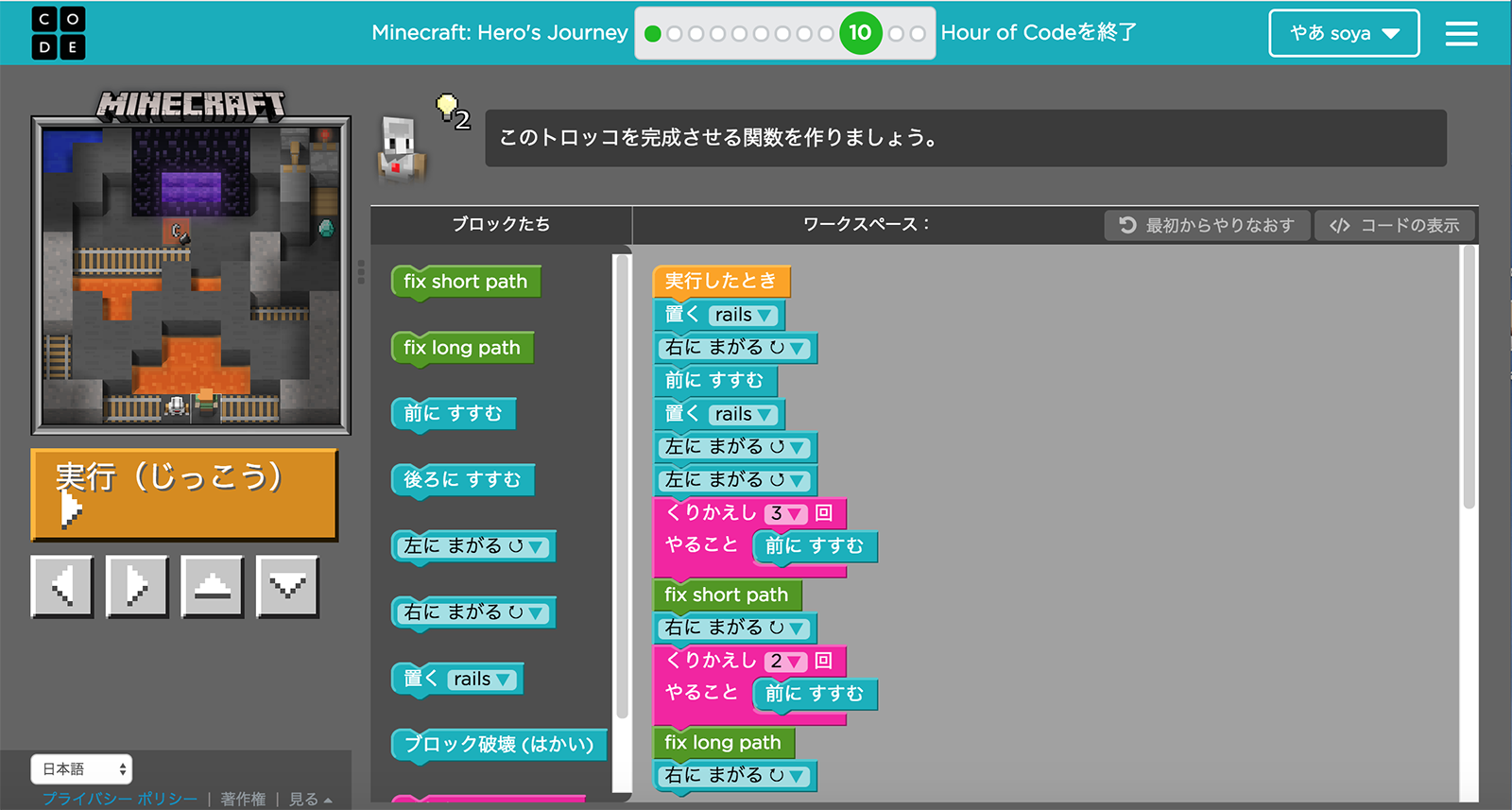Click 前に すすむ inside the 2-repeat loop

click(x=815, y=694)
